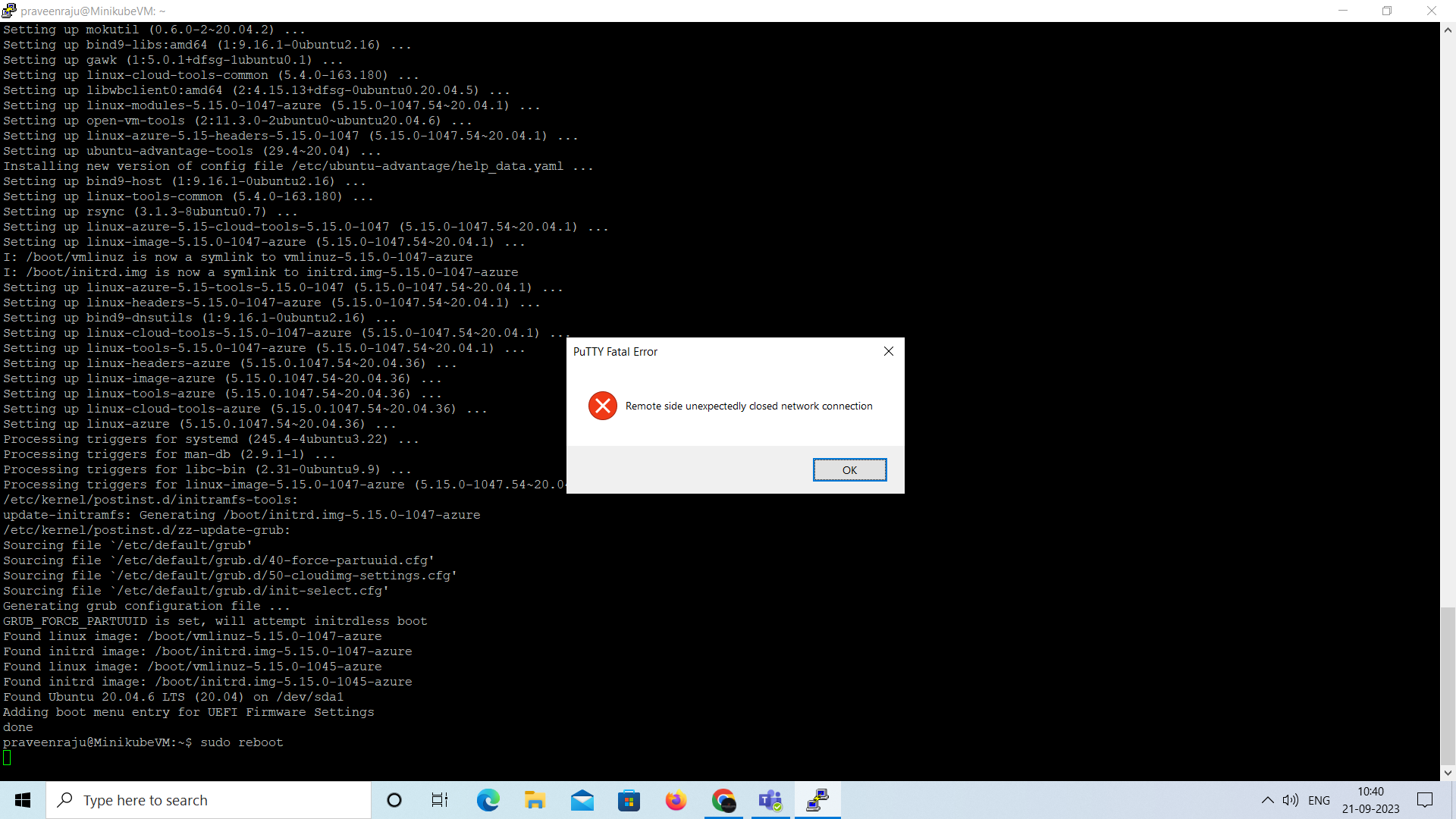Click the 'PuTTY Fatal Error' dialog title
The height and width of the screenshot is (819, 1456).
coord(615,352)
